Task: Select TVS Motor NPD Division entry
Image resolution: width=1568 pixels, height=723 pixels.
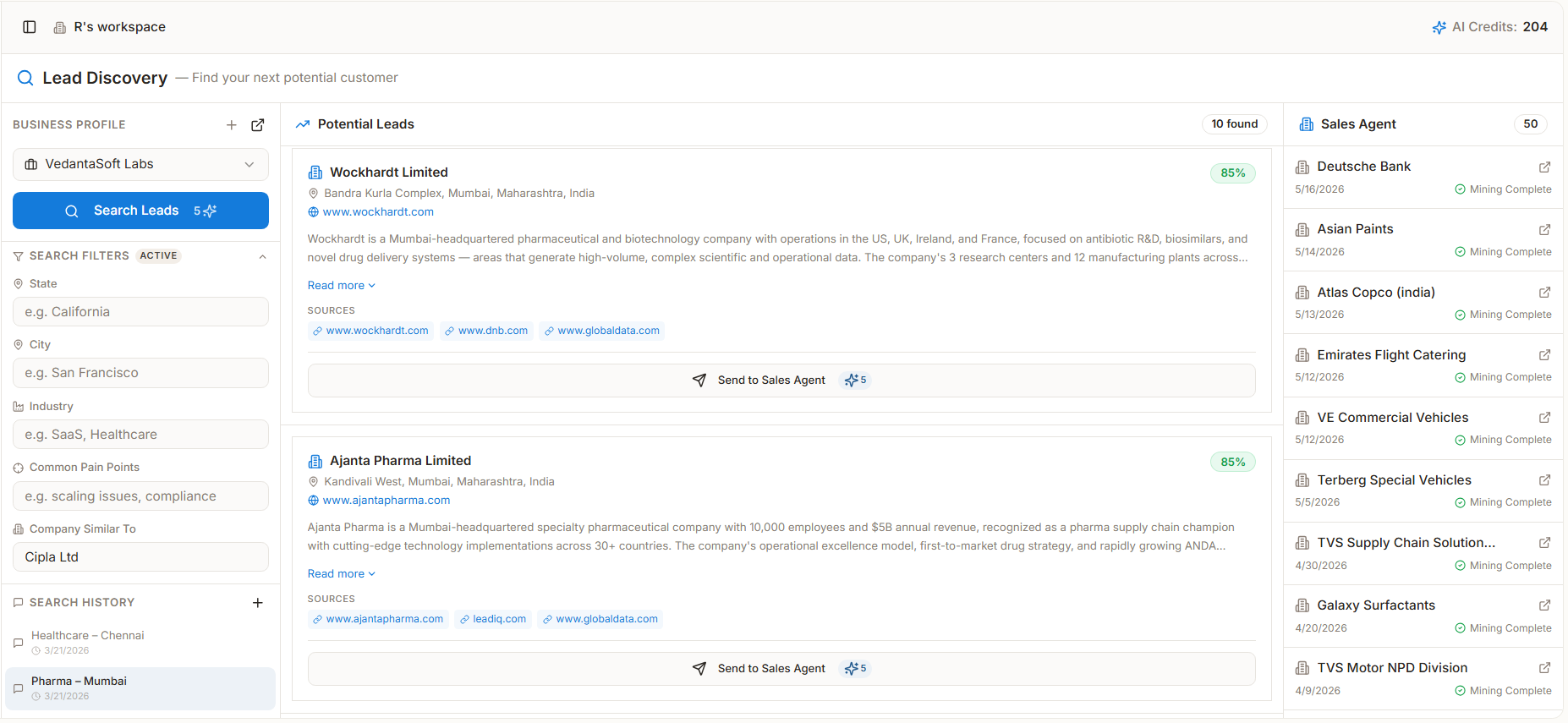Action: [1423, 678]
